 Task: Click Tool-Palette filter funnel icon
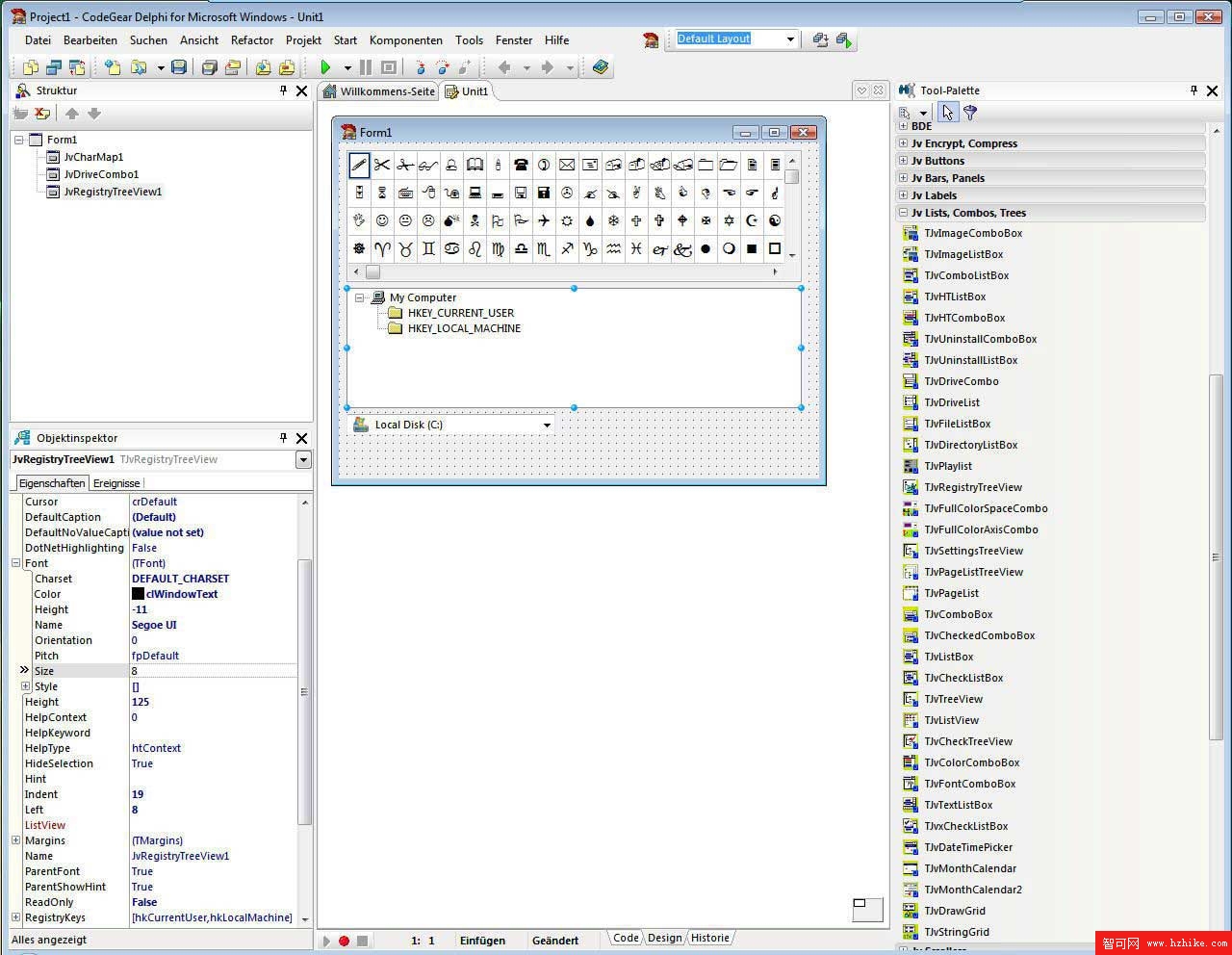click(970, 113)
